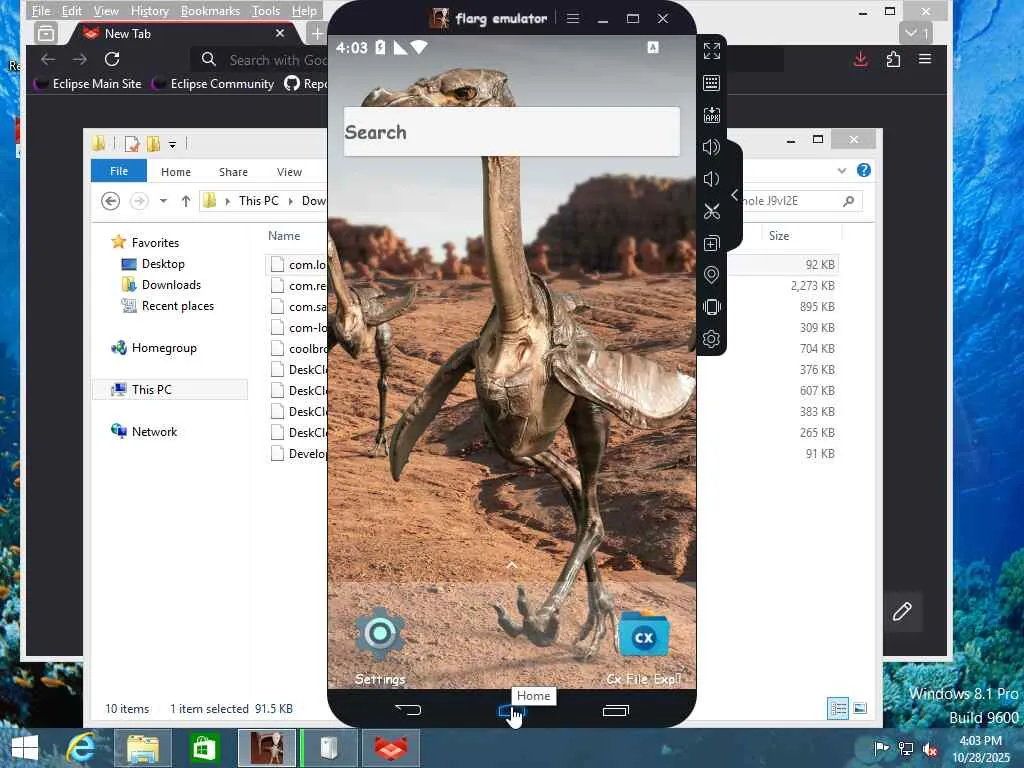Switch Explorer to large icons view
Viewport: 1024px width, 768px height.
pos(861,709)
